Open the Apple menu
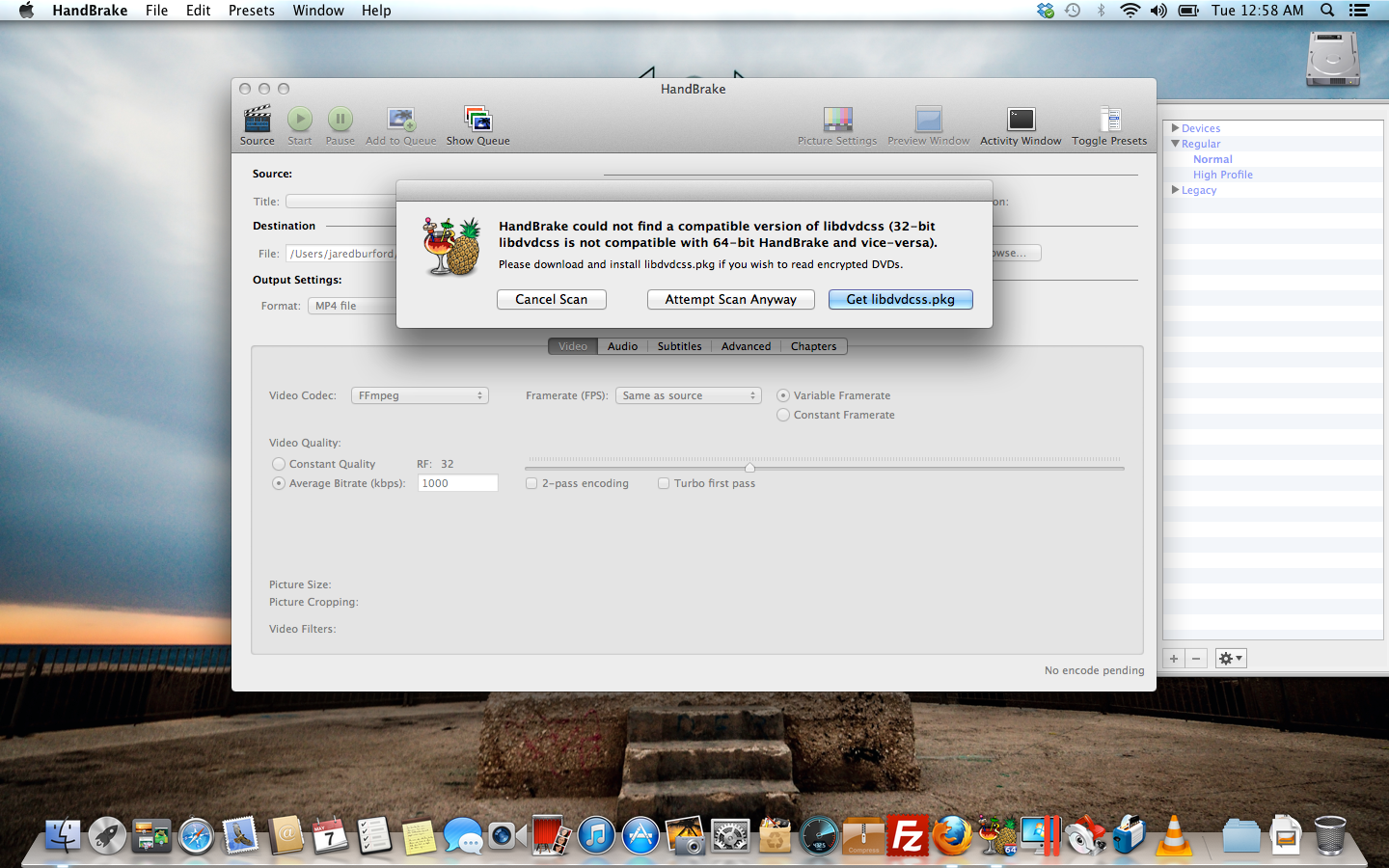Image resolution: width=1389 pixels, height=868 pixels. (26, 10)
